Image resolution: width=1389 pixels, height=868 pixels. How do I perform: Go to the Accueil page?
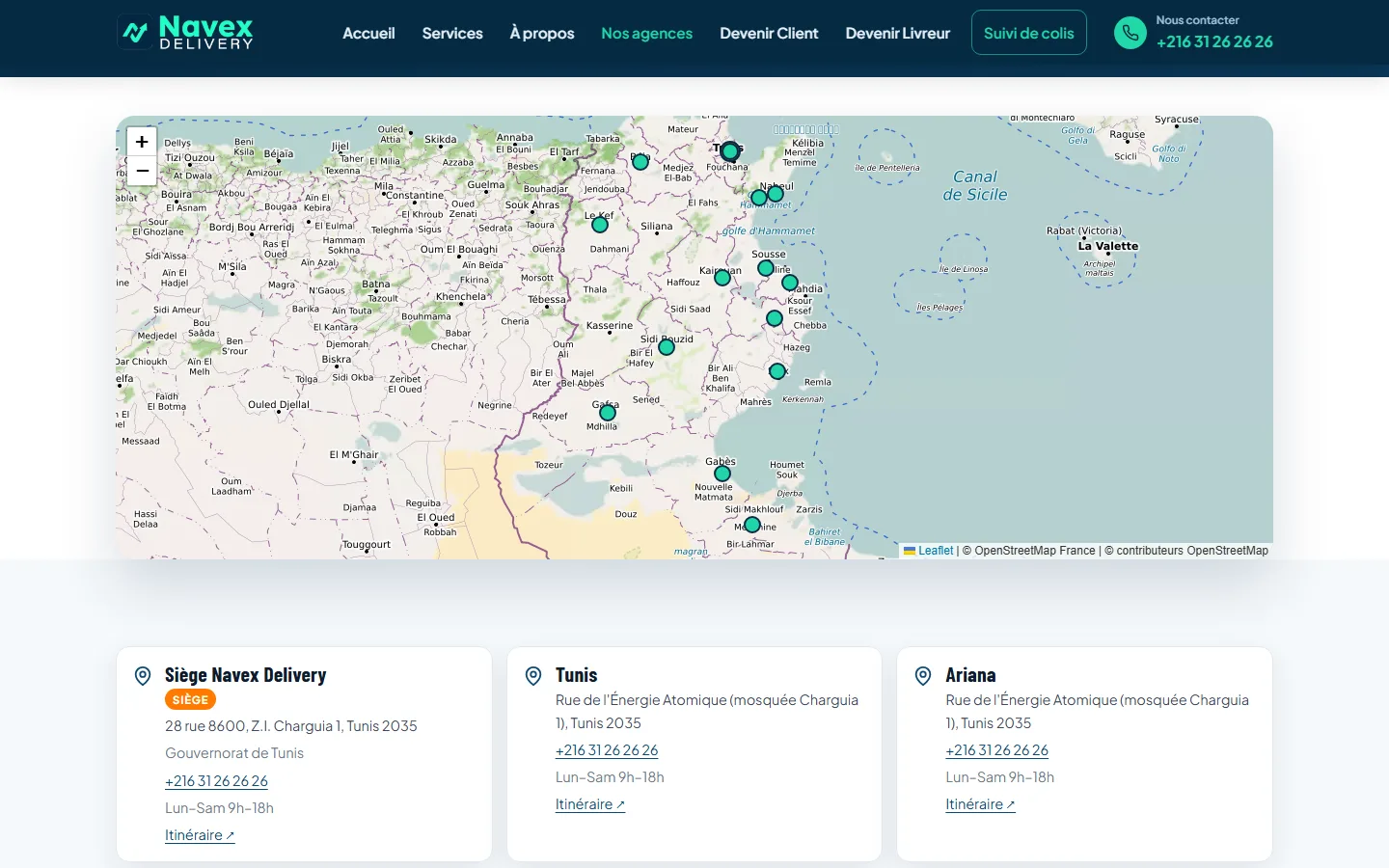(368, 33)
